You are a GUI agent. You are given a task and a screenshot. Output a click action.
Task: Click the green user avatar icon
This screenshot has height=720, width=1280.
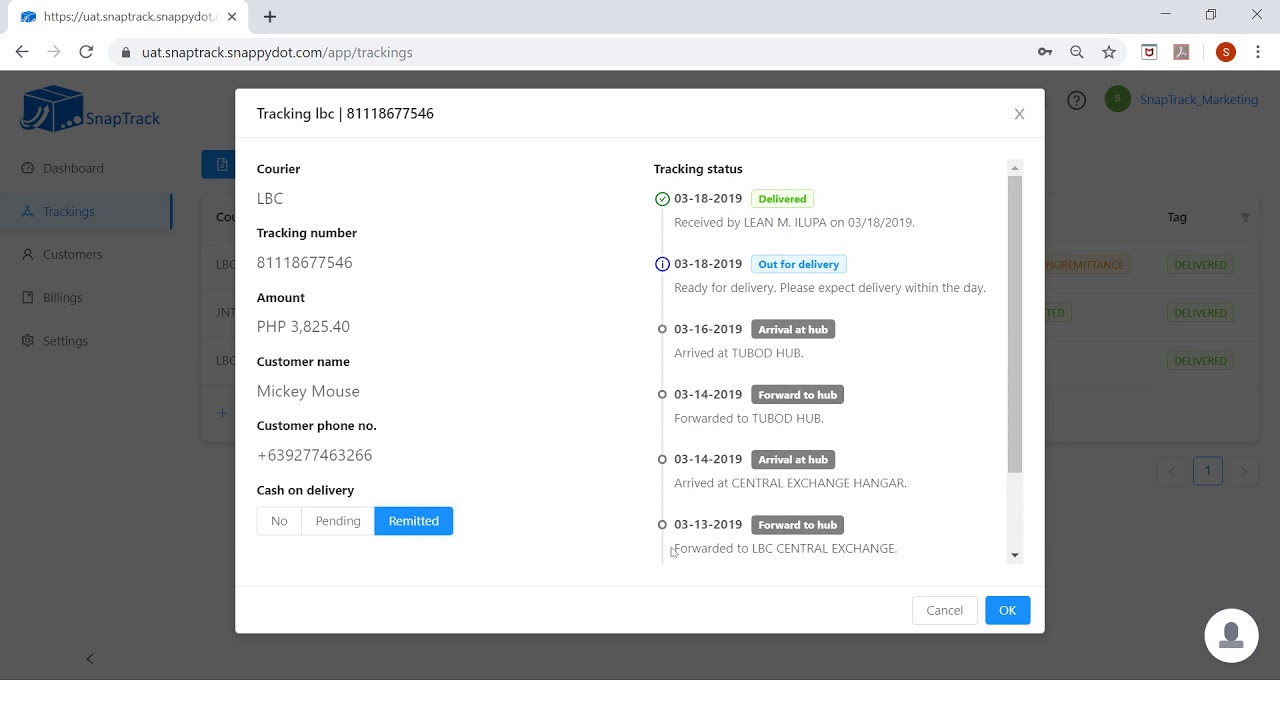click(x=1117, y=99)
